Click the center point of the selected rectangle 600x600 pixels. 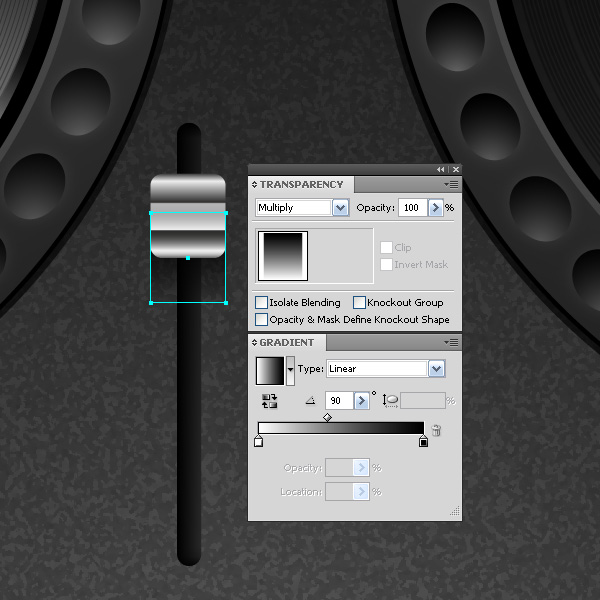(x=188, y=258)
